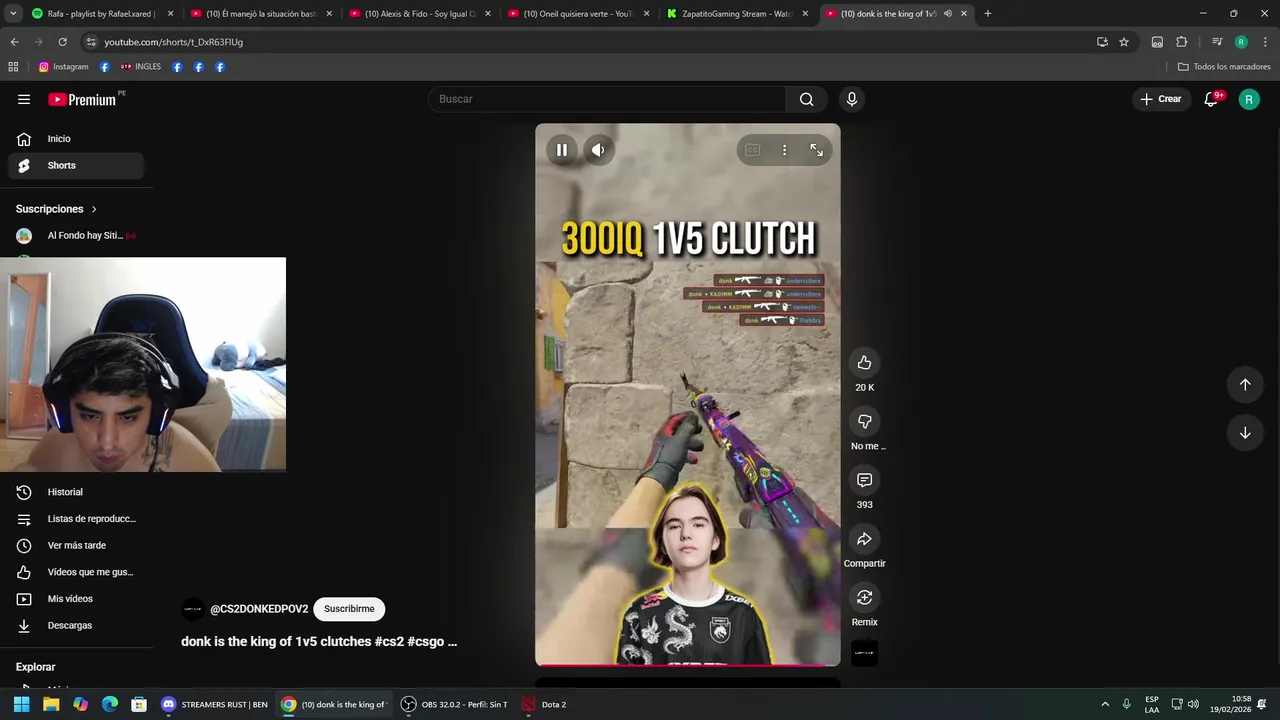Open Historial in the sidebar

tap(76, 492)
